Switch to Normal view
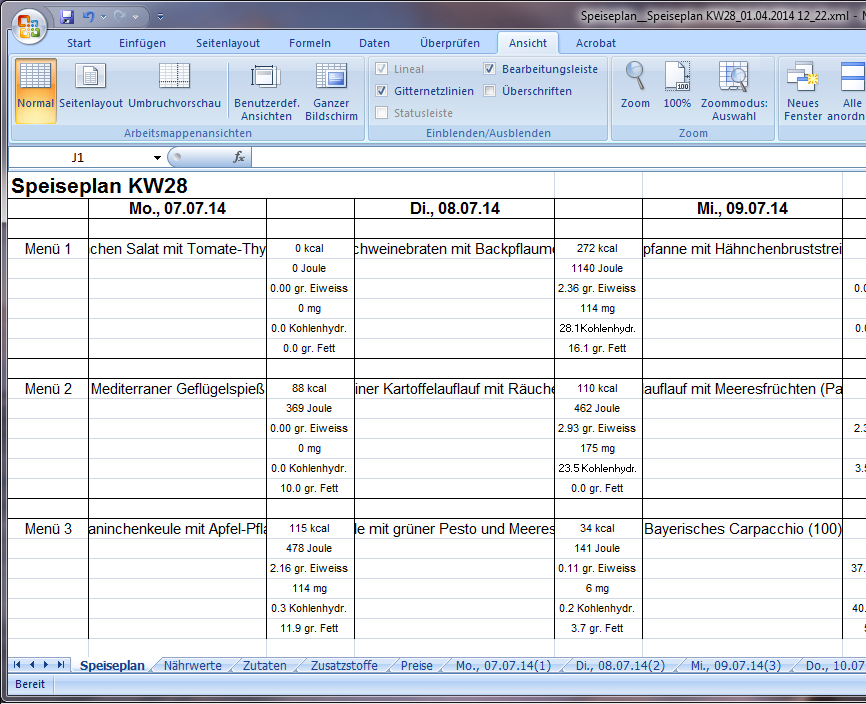 pos(35,91)
